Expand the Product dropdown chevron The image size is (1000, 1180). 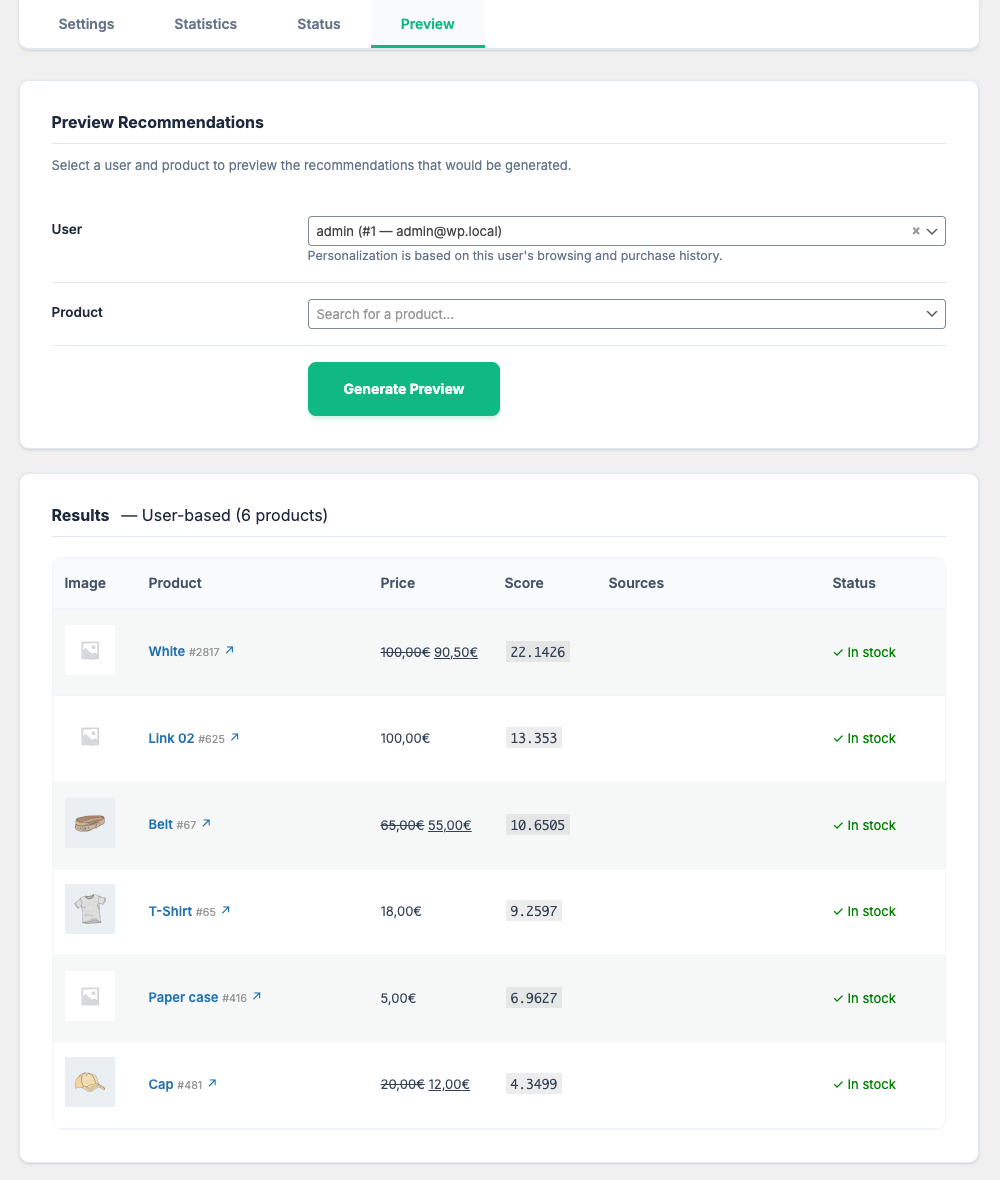[932, 314]
